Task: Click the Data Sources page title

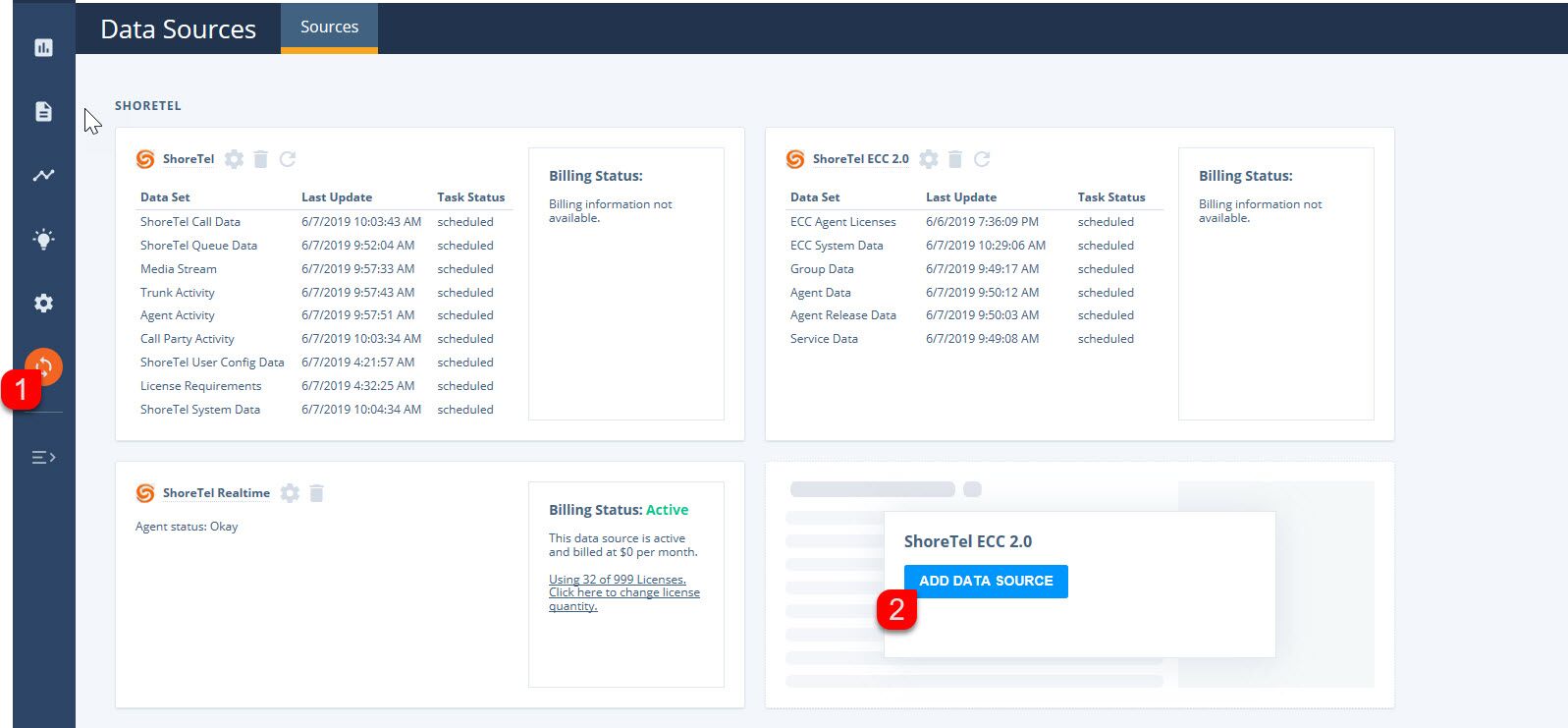Action: pyautogui.click(x=178, y=29)
